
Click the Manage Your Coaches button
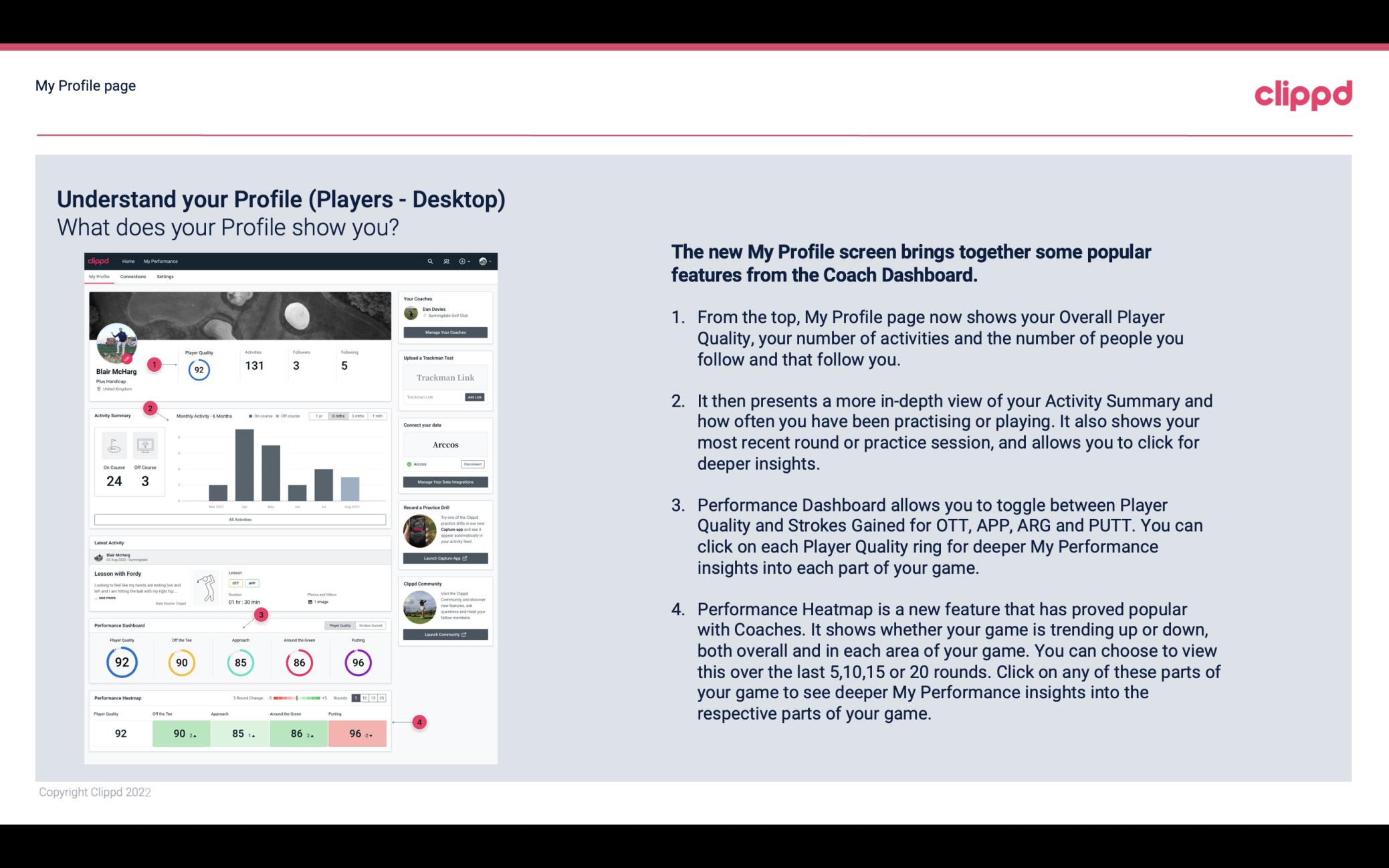(447, 333)
